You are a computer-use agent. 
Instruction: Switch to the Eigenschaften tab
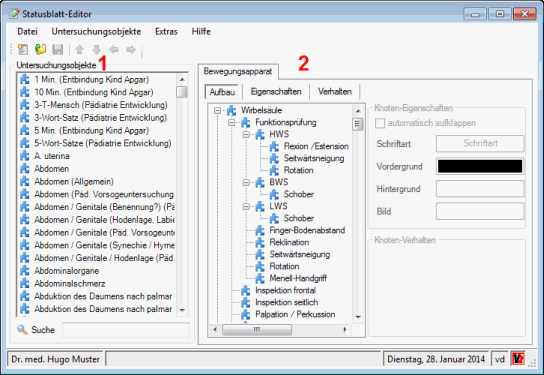coord(276,92)
